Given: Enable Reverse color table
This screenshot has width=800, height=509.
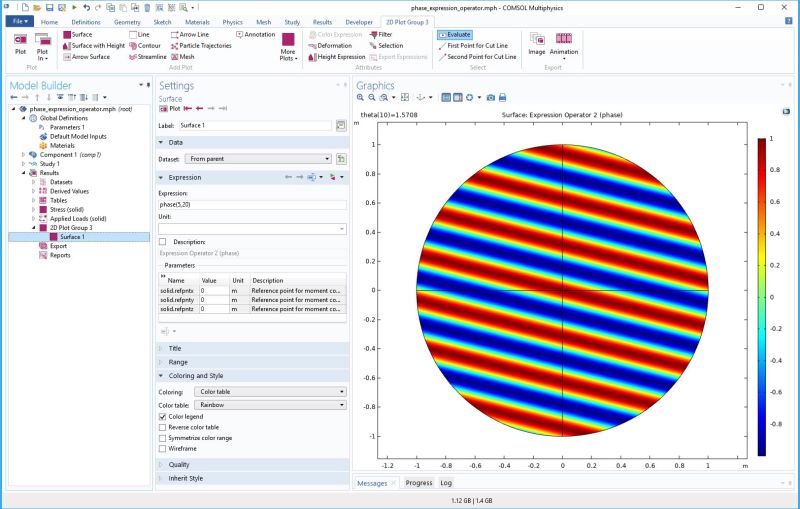Looking at the screenshot, I should click(163, 427).
